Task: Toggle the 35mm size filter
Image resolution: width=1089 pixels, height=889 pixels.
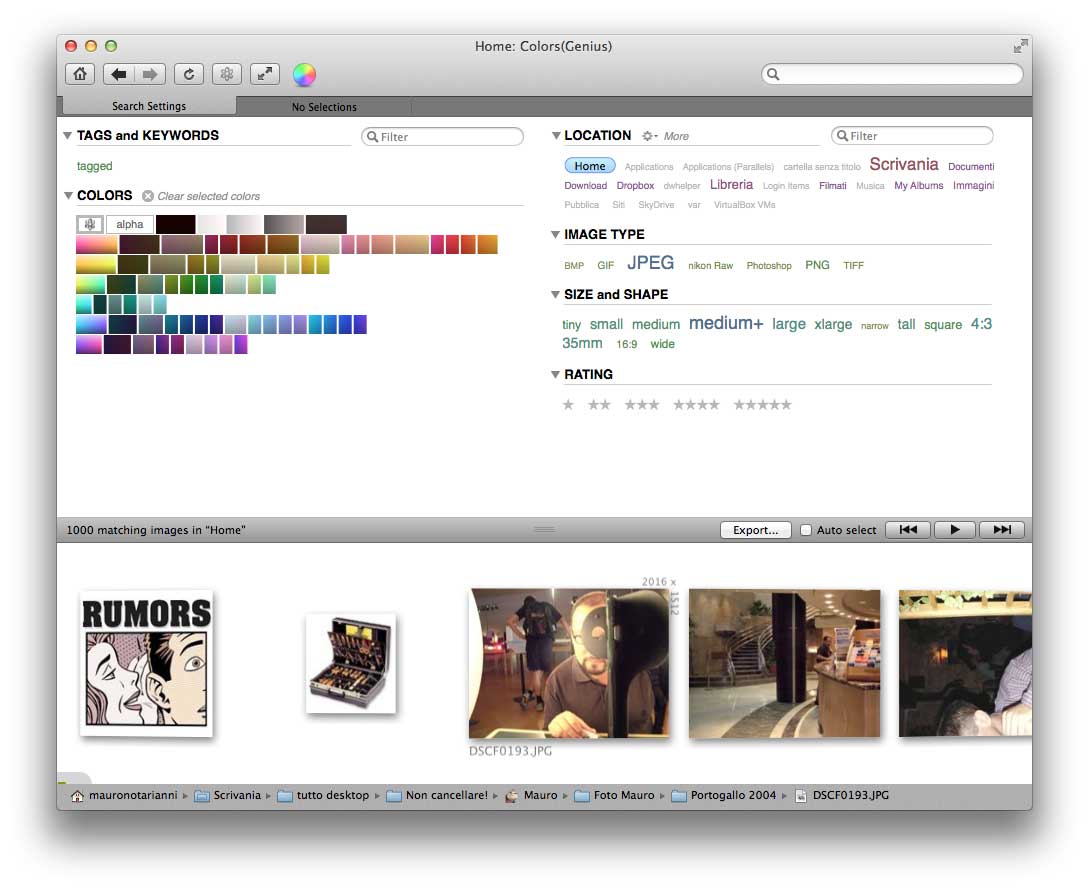Action: pos(582,343)
